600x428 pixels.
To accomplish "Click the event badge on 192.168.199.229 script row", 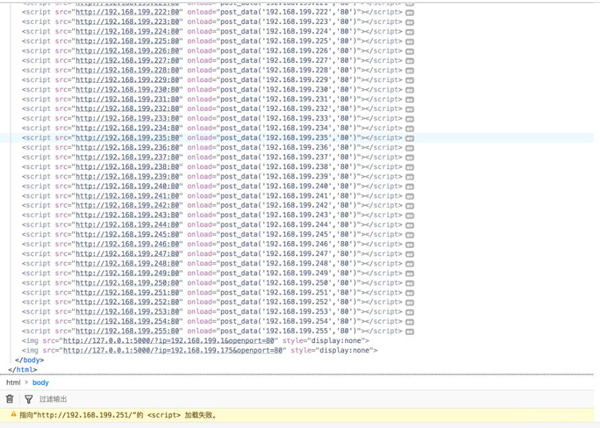I will coord(409,80).
